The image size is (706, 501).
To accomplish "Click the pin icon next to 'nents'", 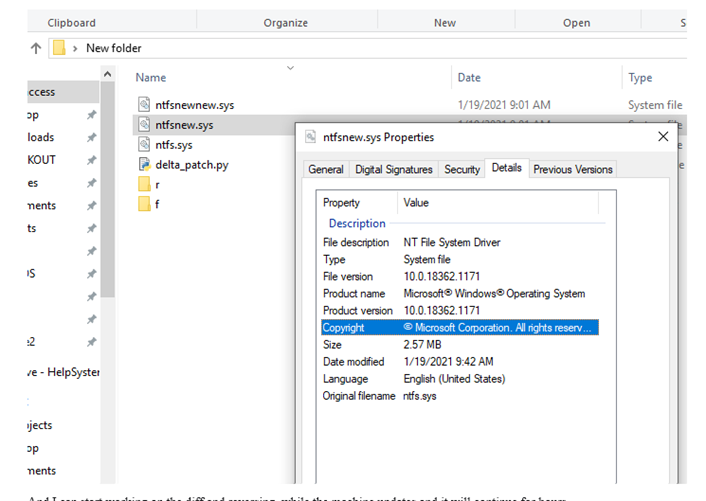I will (91, 205).
